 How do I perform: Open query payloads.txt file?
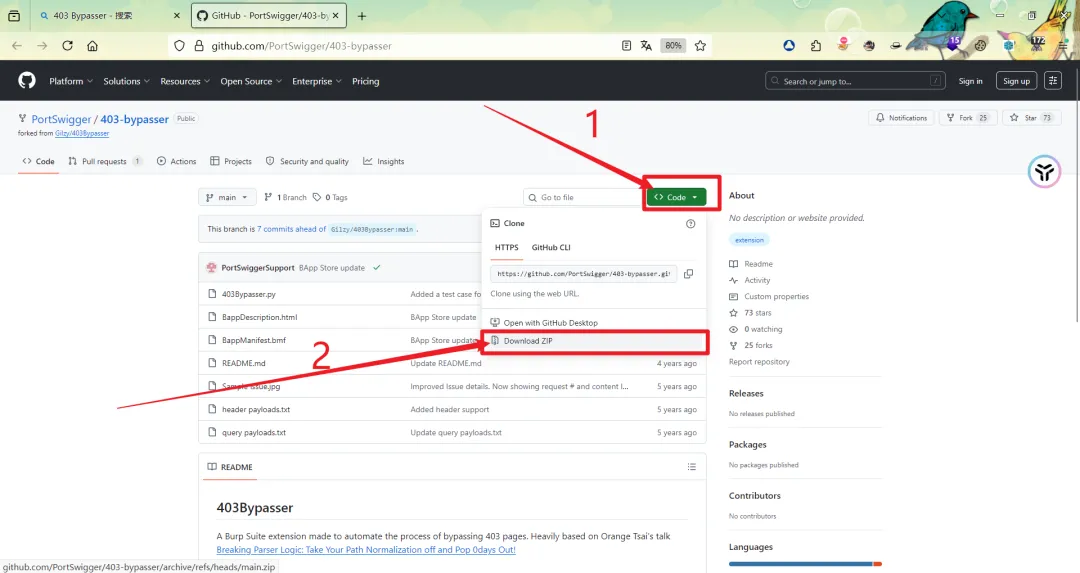pos(253,433)
